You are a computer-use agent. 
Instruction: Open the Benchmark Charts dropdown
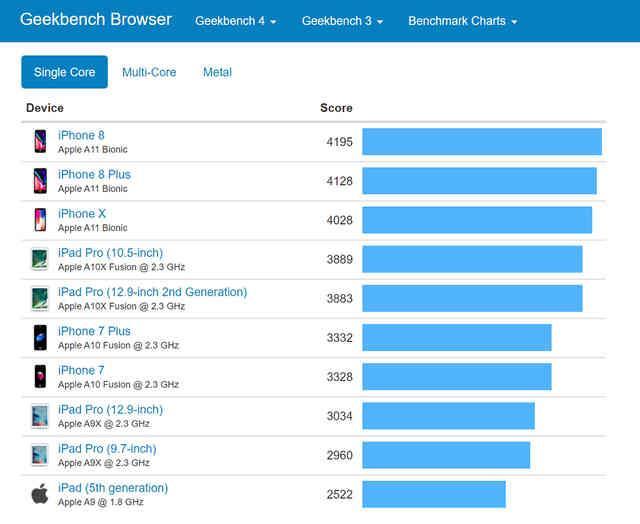tap(462, 21)
